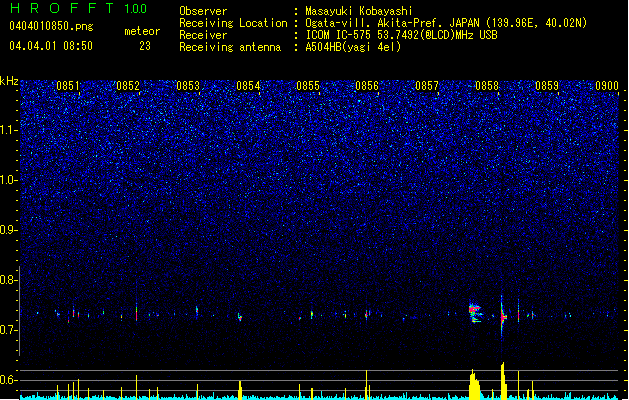This screenshot has height=400, width=629.
Task: Click the echo streak at the 0852 mark
Action: (136, 312)
